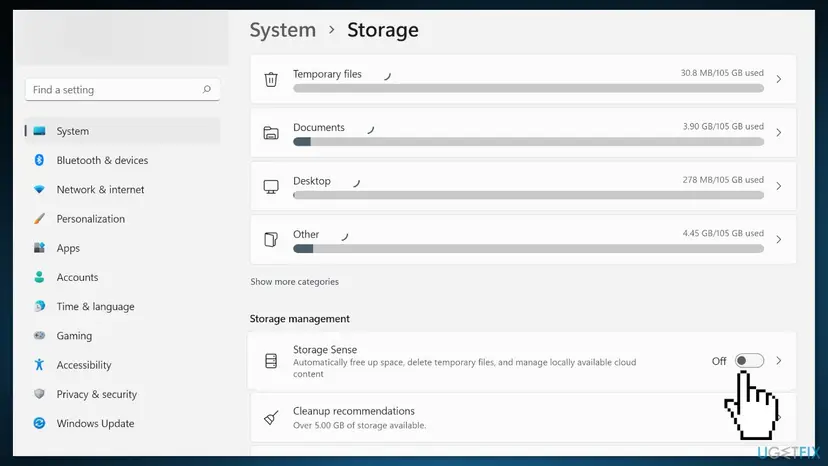Click the '3.90 GB/105 GB used' text
The width and height of the screenshot is (828, 466).
(x=723, y=126)
